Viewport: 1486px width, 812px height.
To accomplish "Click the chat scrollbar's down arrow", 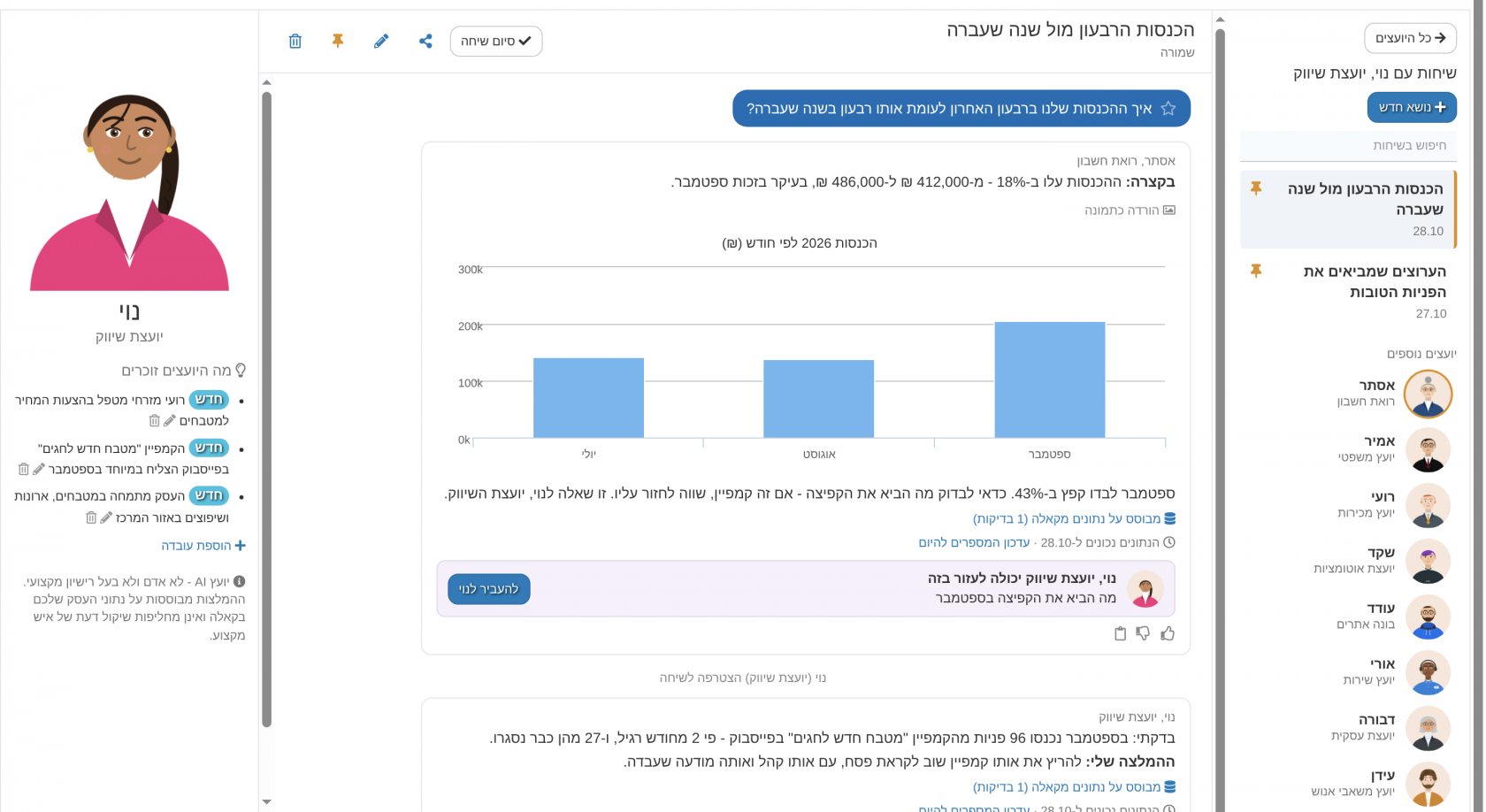I will point(266,802).
